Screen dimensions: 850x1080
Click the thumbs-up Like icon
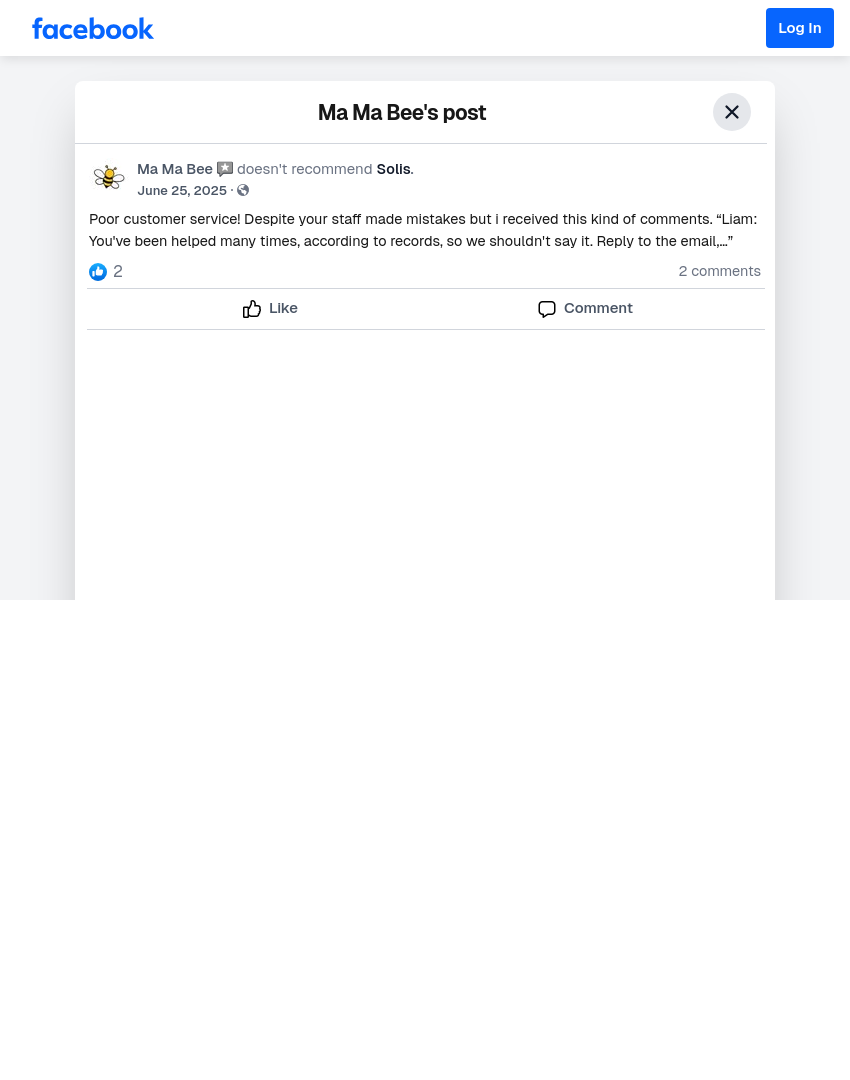click(252, 309)
